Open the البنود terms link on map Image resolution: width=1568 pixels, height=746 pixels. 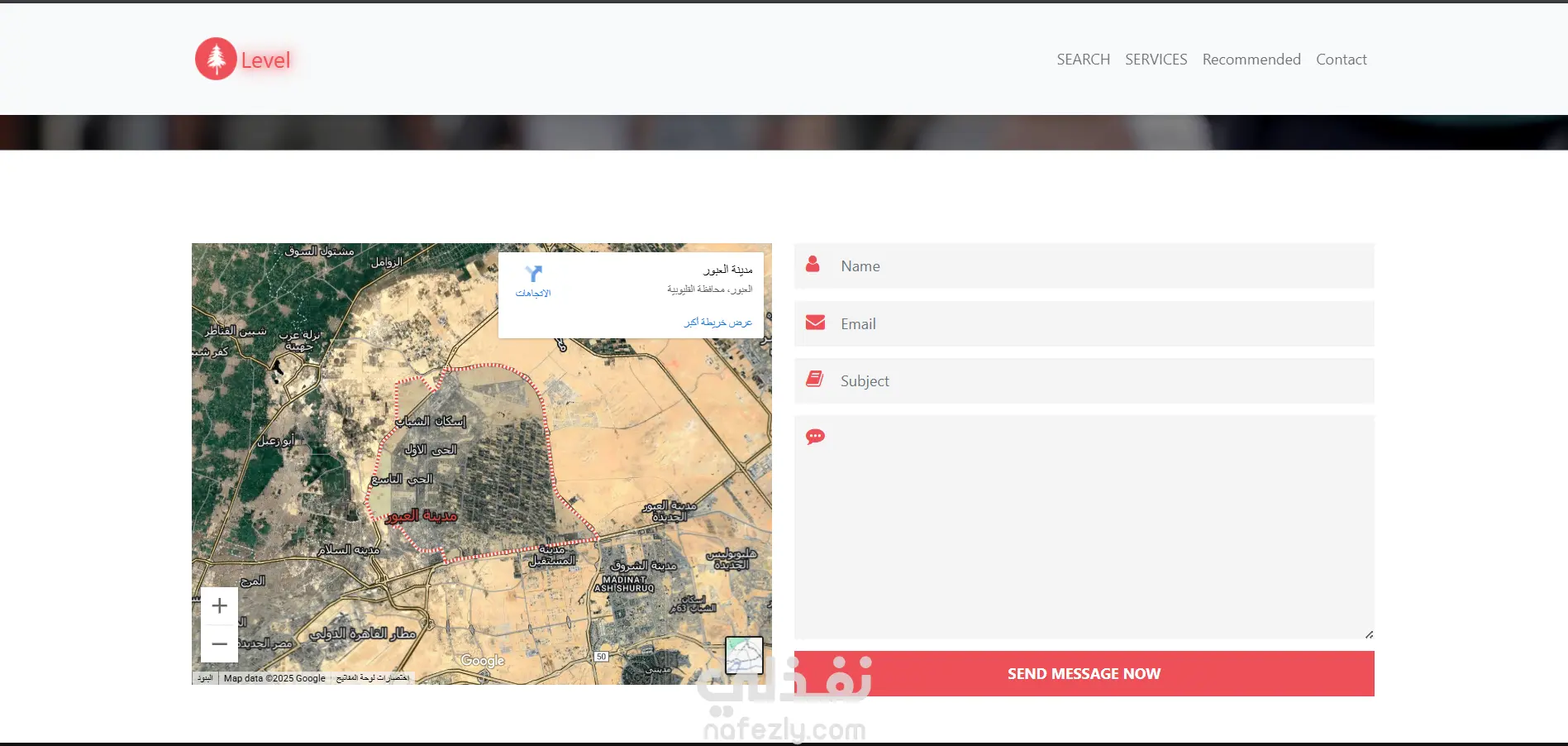click(205, 678)
